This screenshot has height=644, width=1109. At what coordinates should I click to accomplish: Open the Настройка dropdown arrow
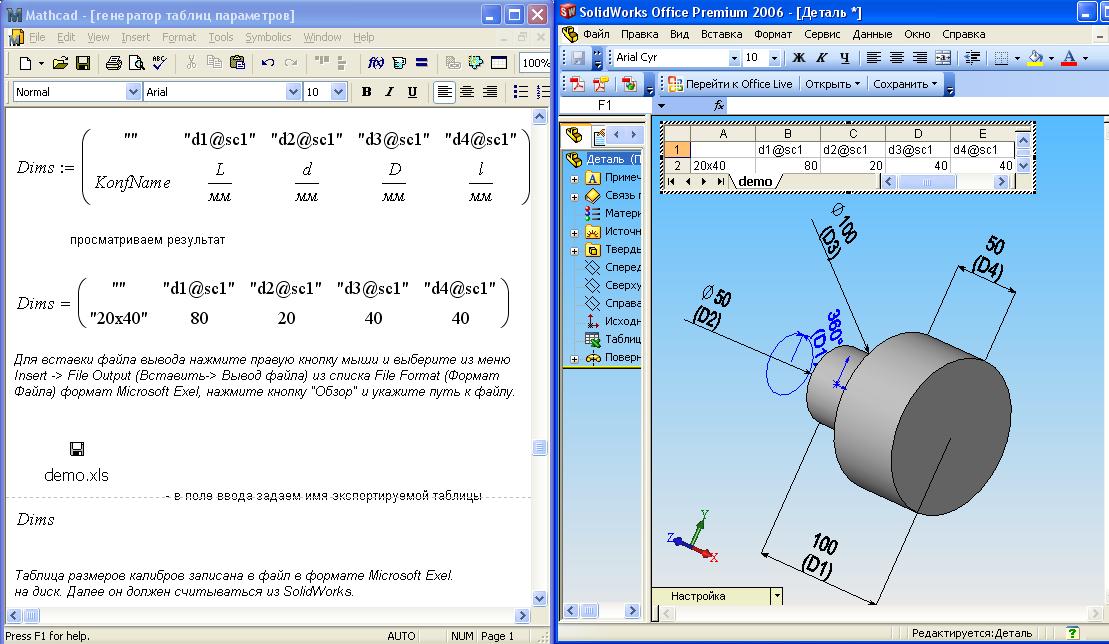[777, 596]
